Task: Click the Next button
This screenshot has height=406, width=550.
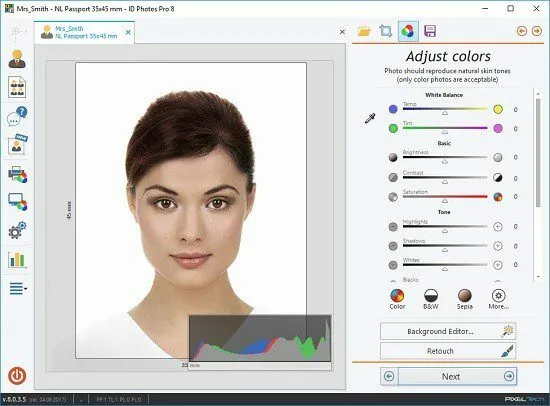Action: (x=457, y=377)
